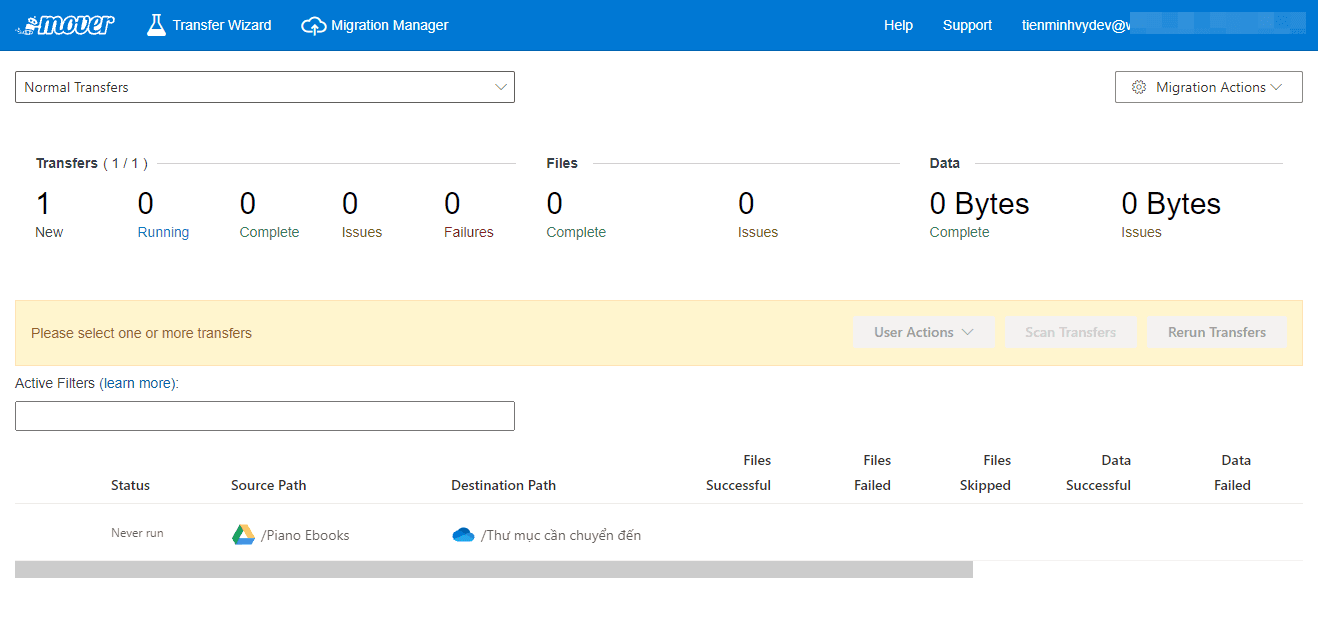Follow the learn more link
This screenshot has height=628, width=1318.
tap(138, 383)
